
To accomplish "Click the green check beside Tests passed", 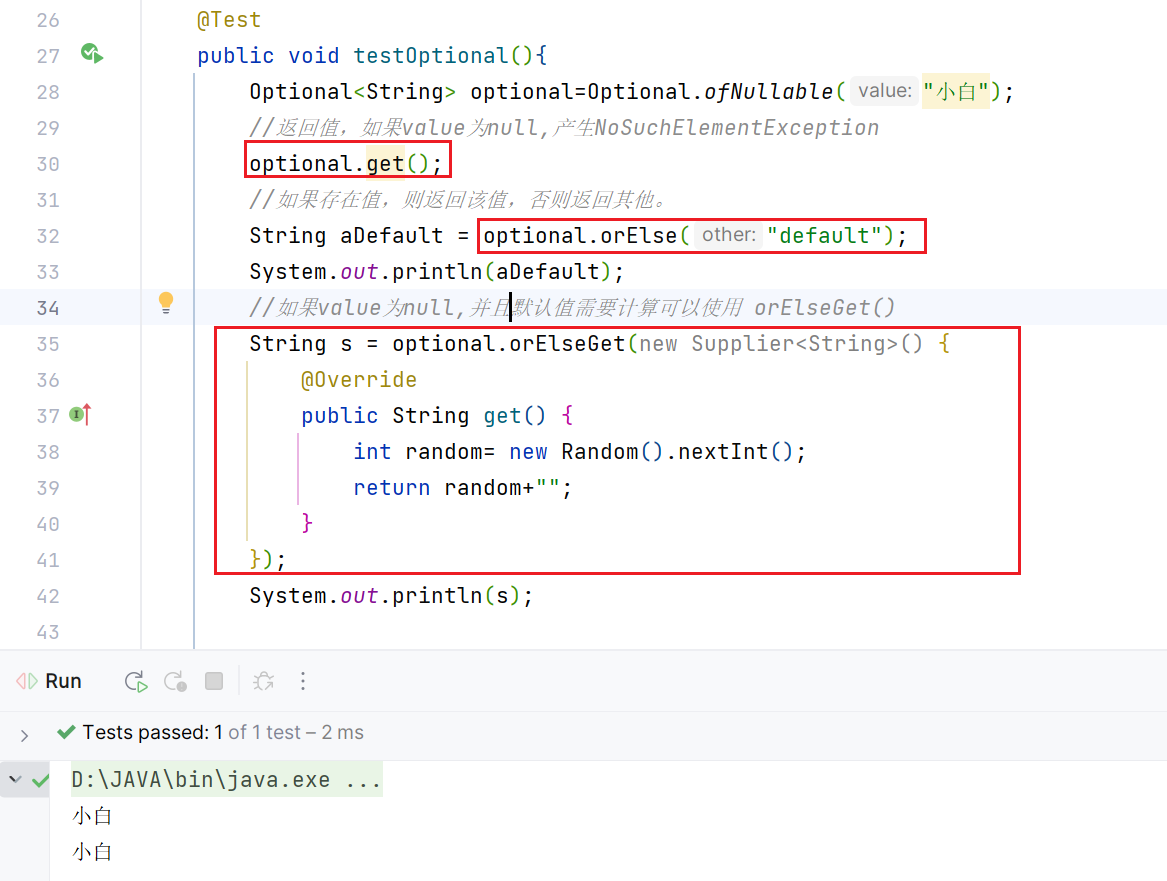I will (x=66, y=732).
